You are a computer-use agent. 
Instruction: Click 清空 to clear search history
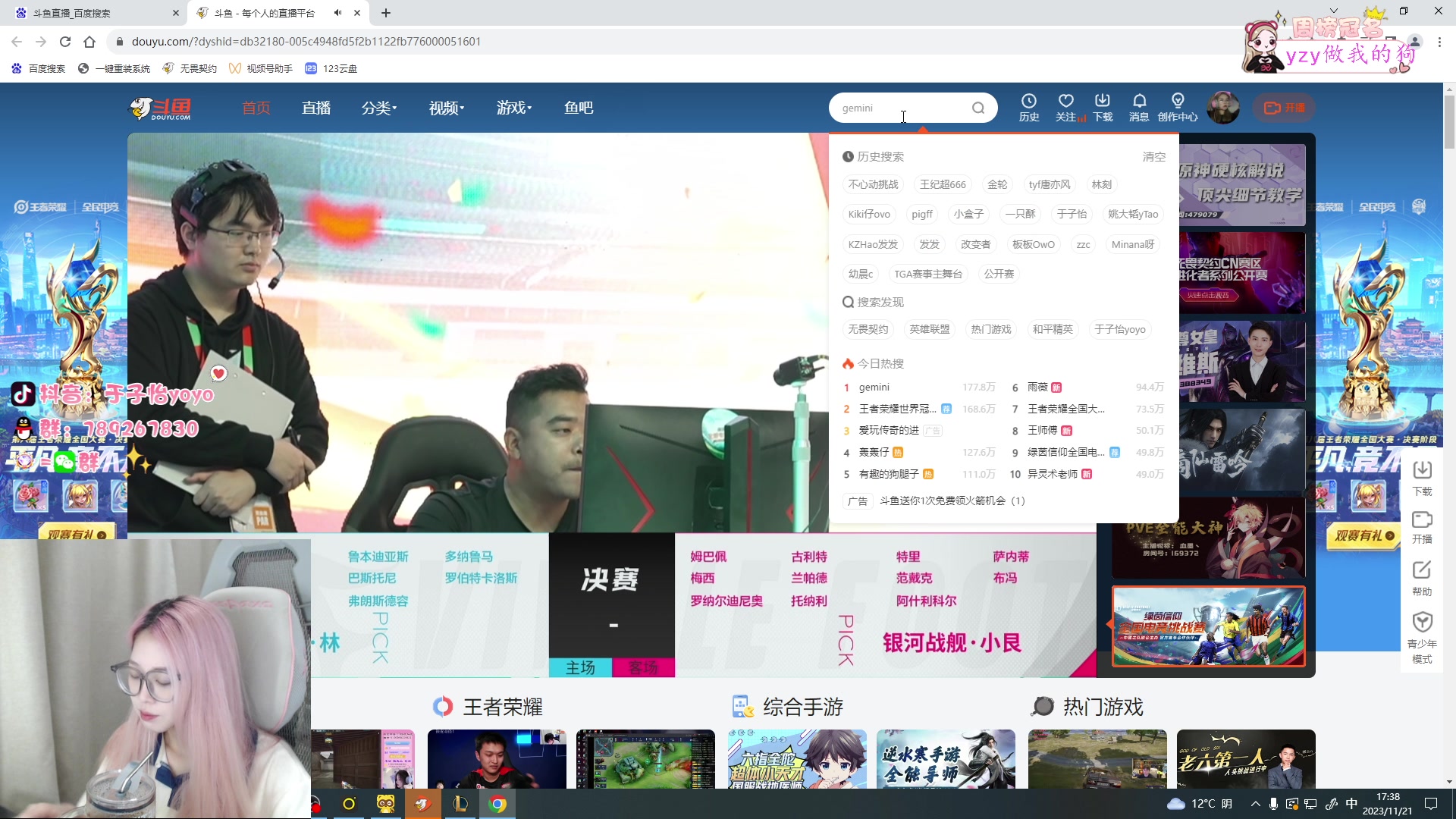(x=1153, y=156)
